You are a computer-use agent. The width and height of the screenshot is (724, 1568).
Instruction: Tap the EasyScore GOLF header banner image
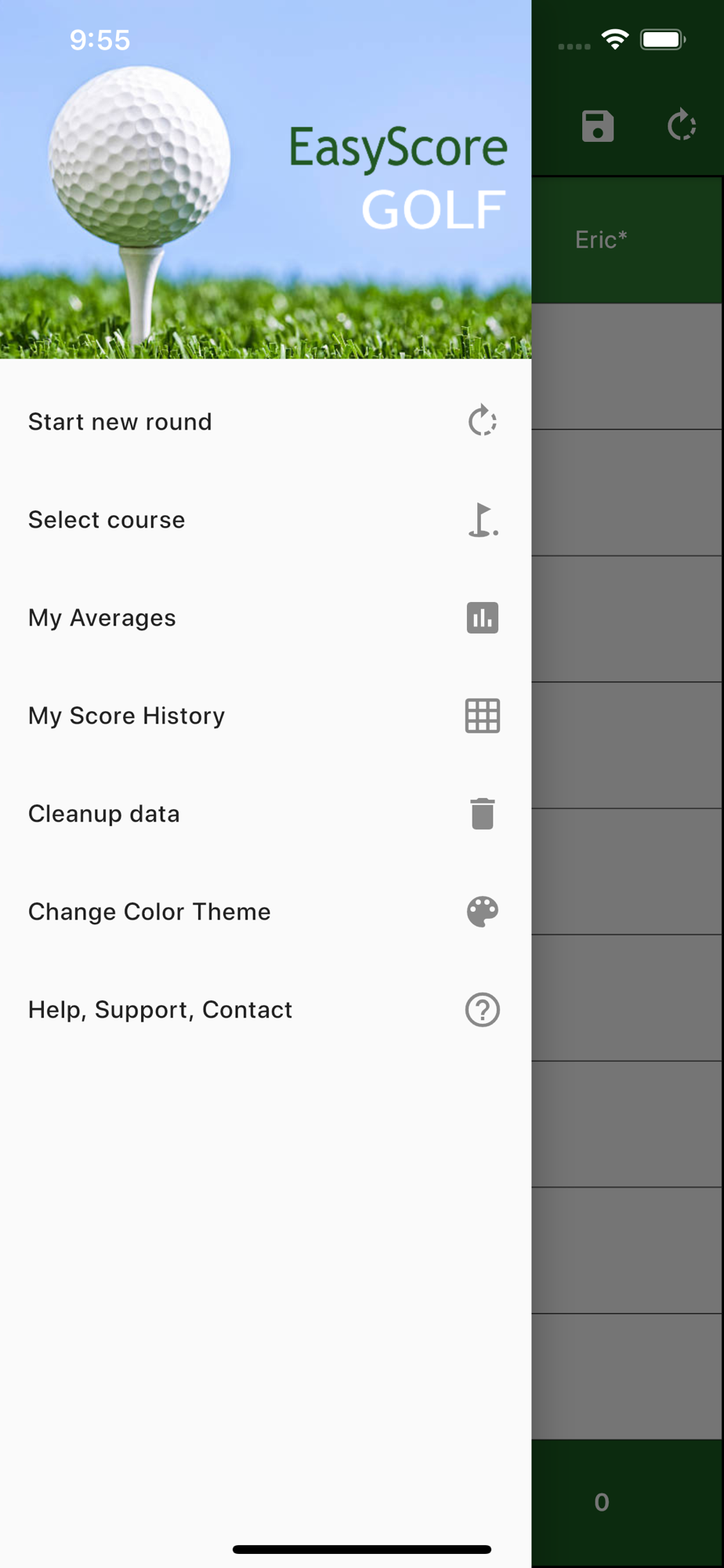tap(266, 180)
